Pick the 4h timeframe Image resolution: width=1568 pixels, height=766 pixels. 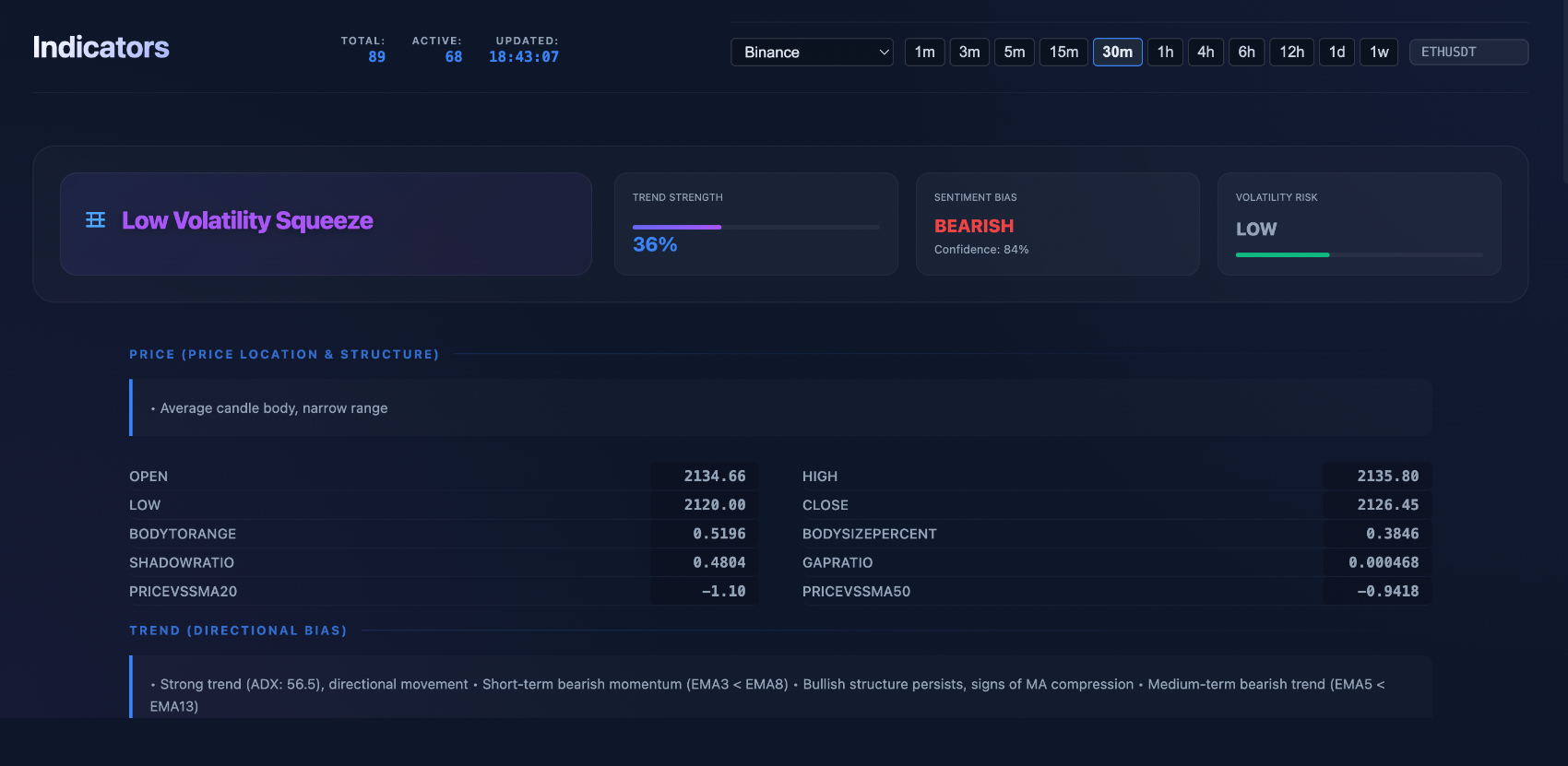(x=1206, y=53)
